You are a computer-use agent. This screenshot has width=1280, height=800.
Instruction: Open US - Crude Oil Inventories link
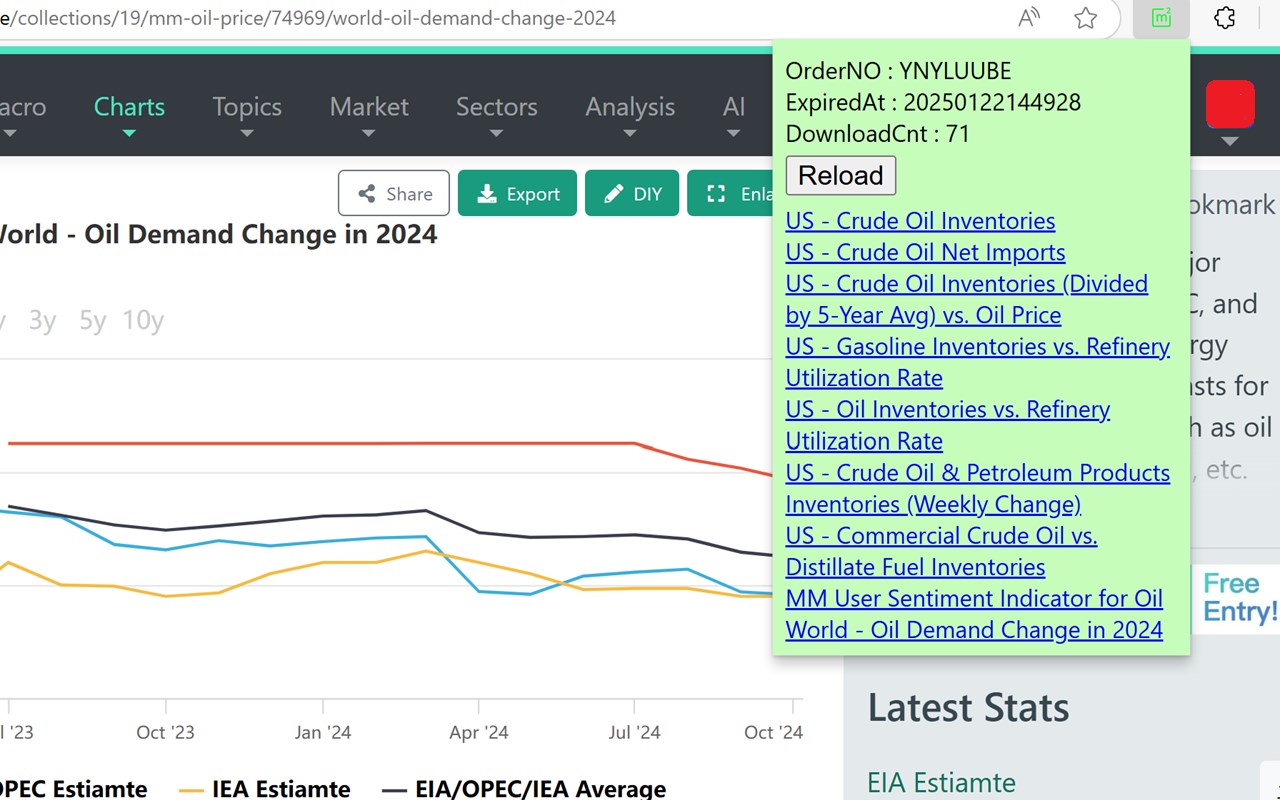coord(920,221)
